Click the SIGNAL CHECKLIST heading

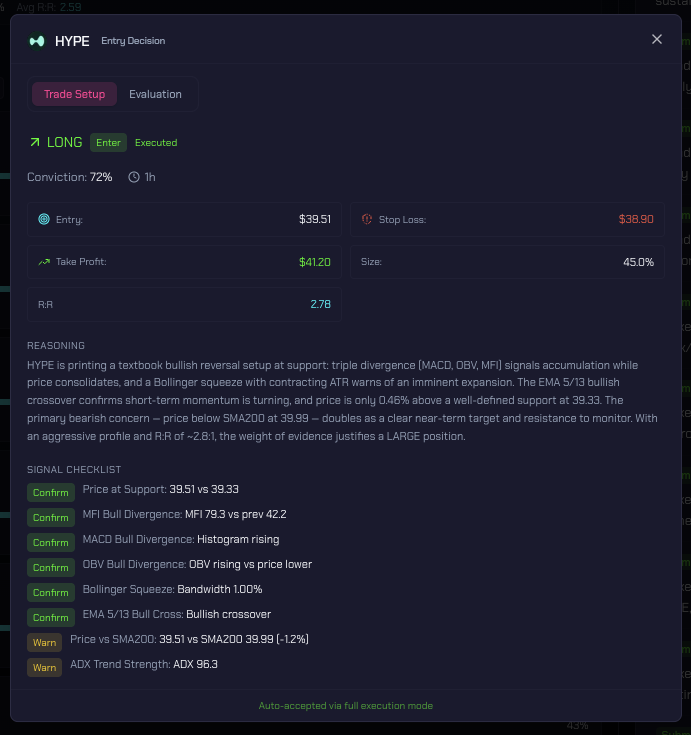pyautogui.click(x=74, y=470)
